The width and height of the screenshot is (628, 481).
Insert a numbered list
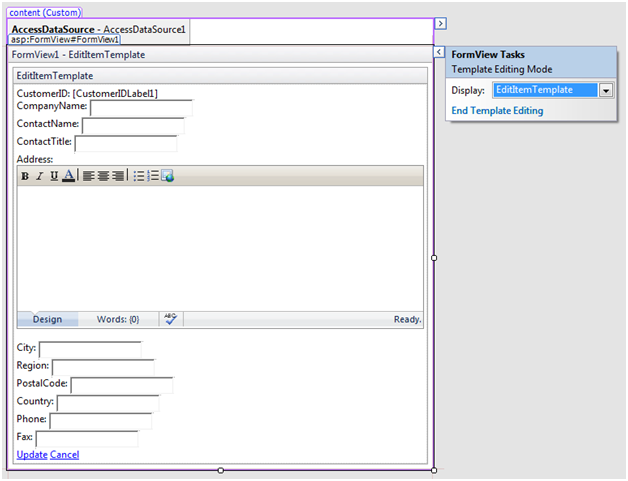(x=153, y=176)
